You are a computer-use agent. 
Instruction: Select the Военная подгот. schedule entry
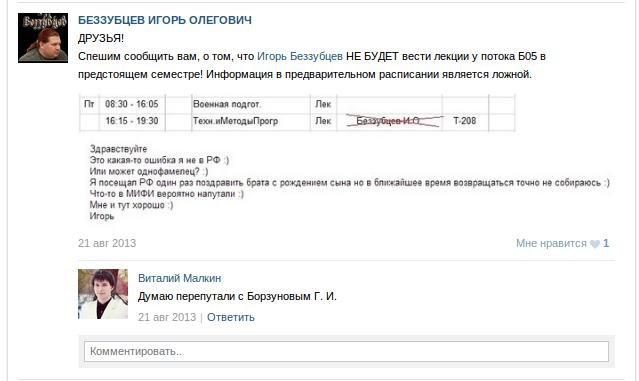click(x=227, y=104)
